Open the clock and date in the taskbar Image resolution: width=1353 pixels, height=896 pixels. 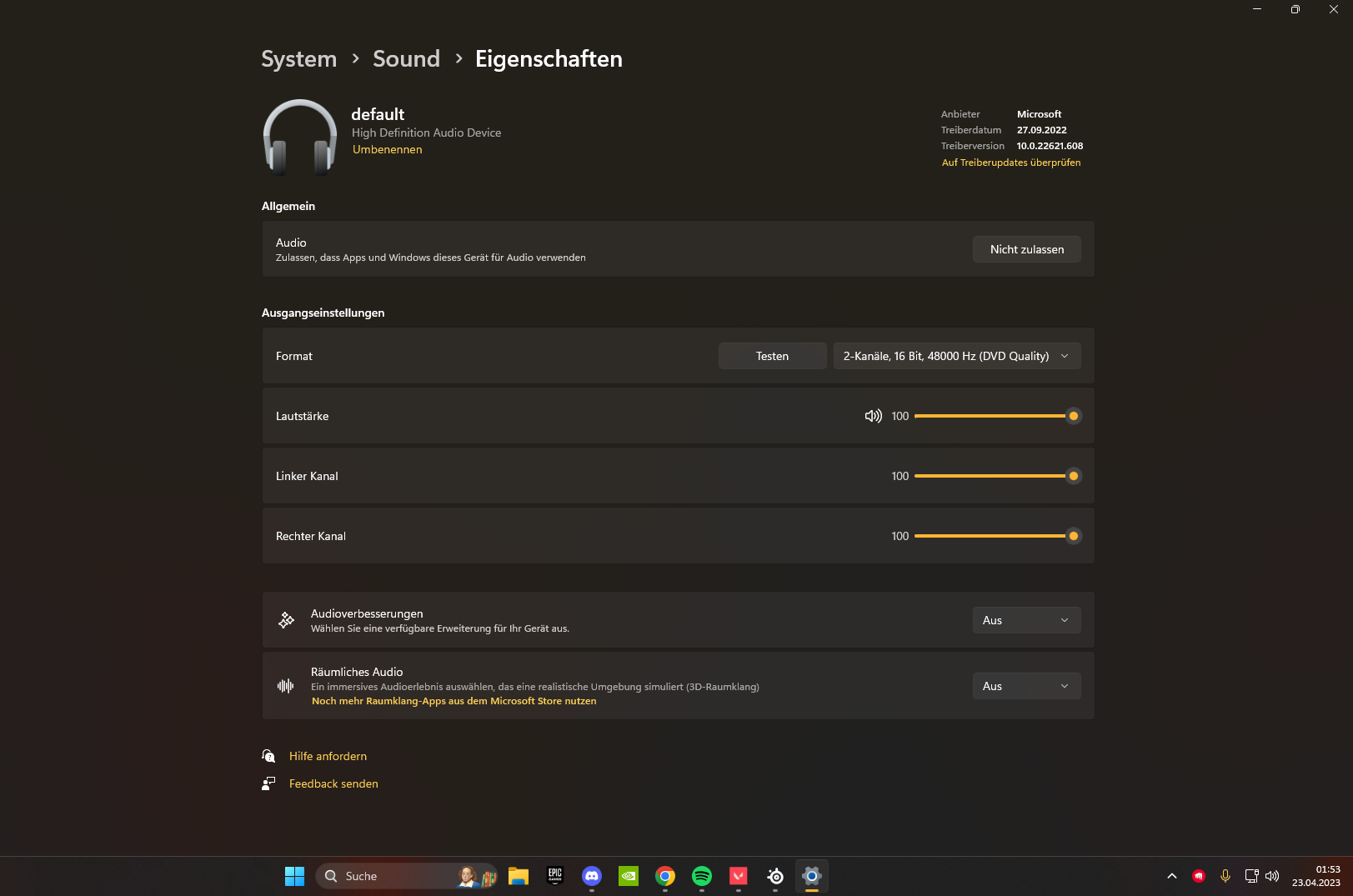click(1316, 876)
